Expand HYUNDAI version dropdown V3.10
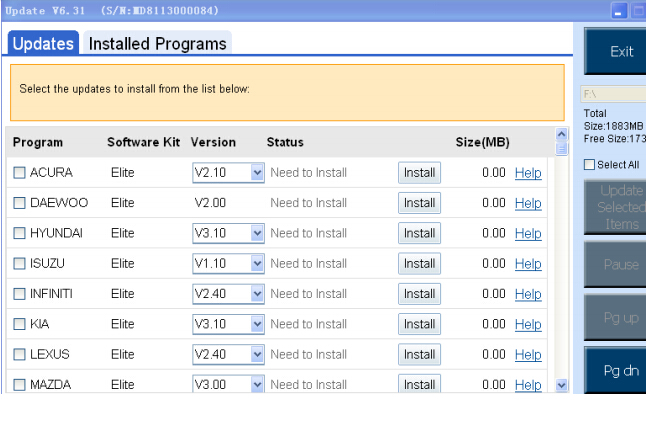Screen dimensions: 646x433 coord(228,233)
